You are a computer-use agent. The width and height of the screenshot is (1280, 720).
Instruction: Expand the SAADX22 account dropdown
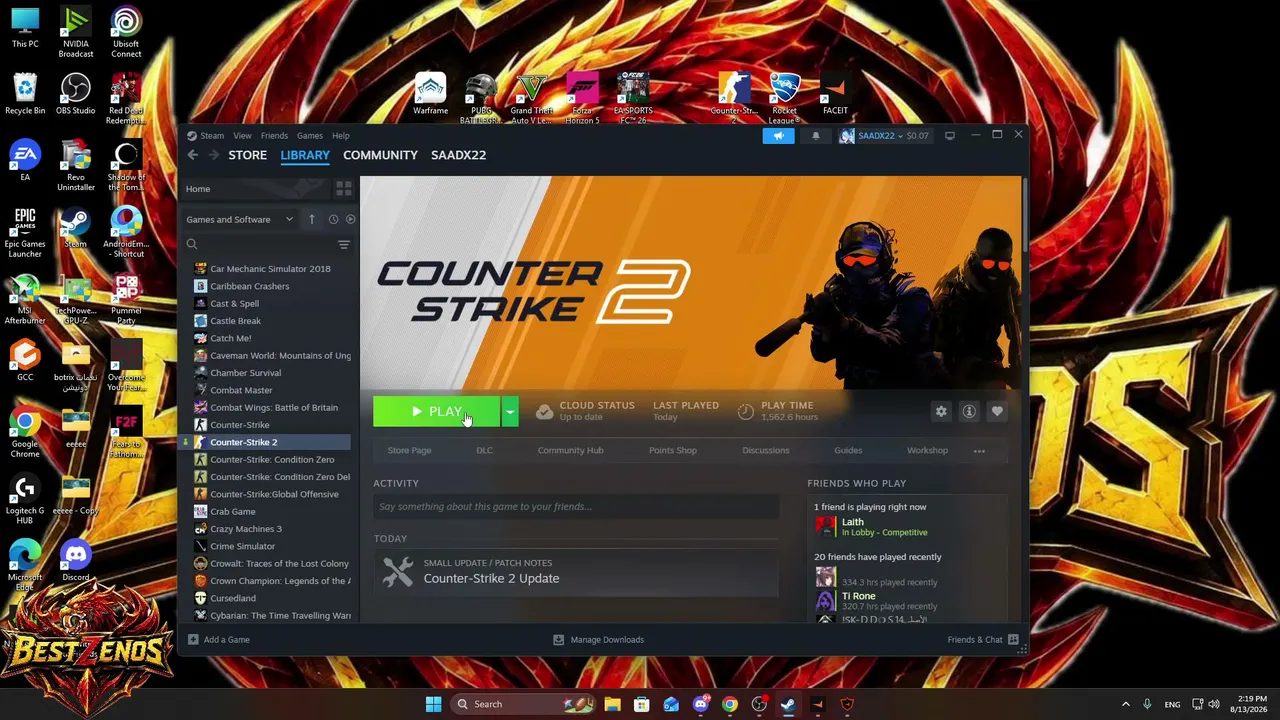pos(884,136)
